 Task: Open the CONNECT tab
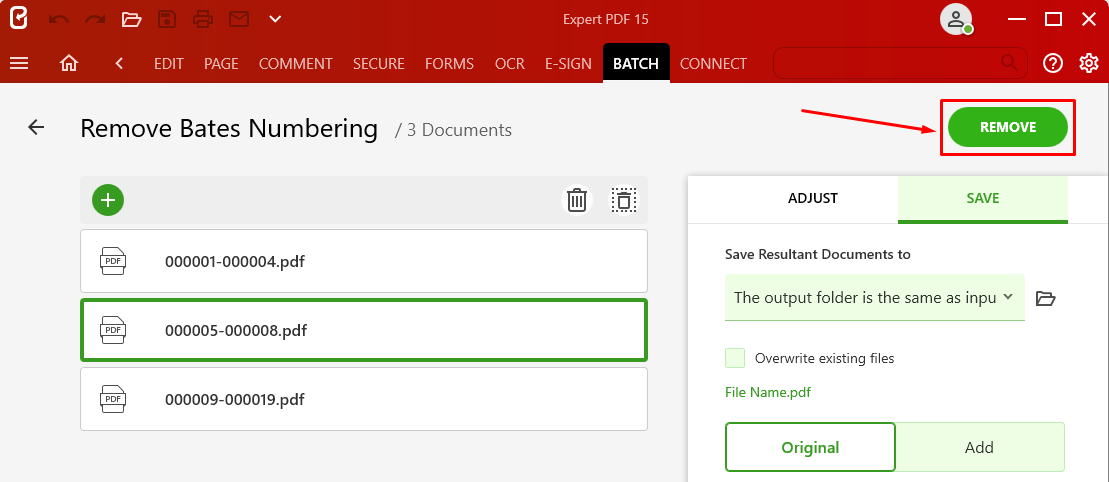coord(713,64)
